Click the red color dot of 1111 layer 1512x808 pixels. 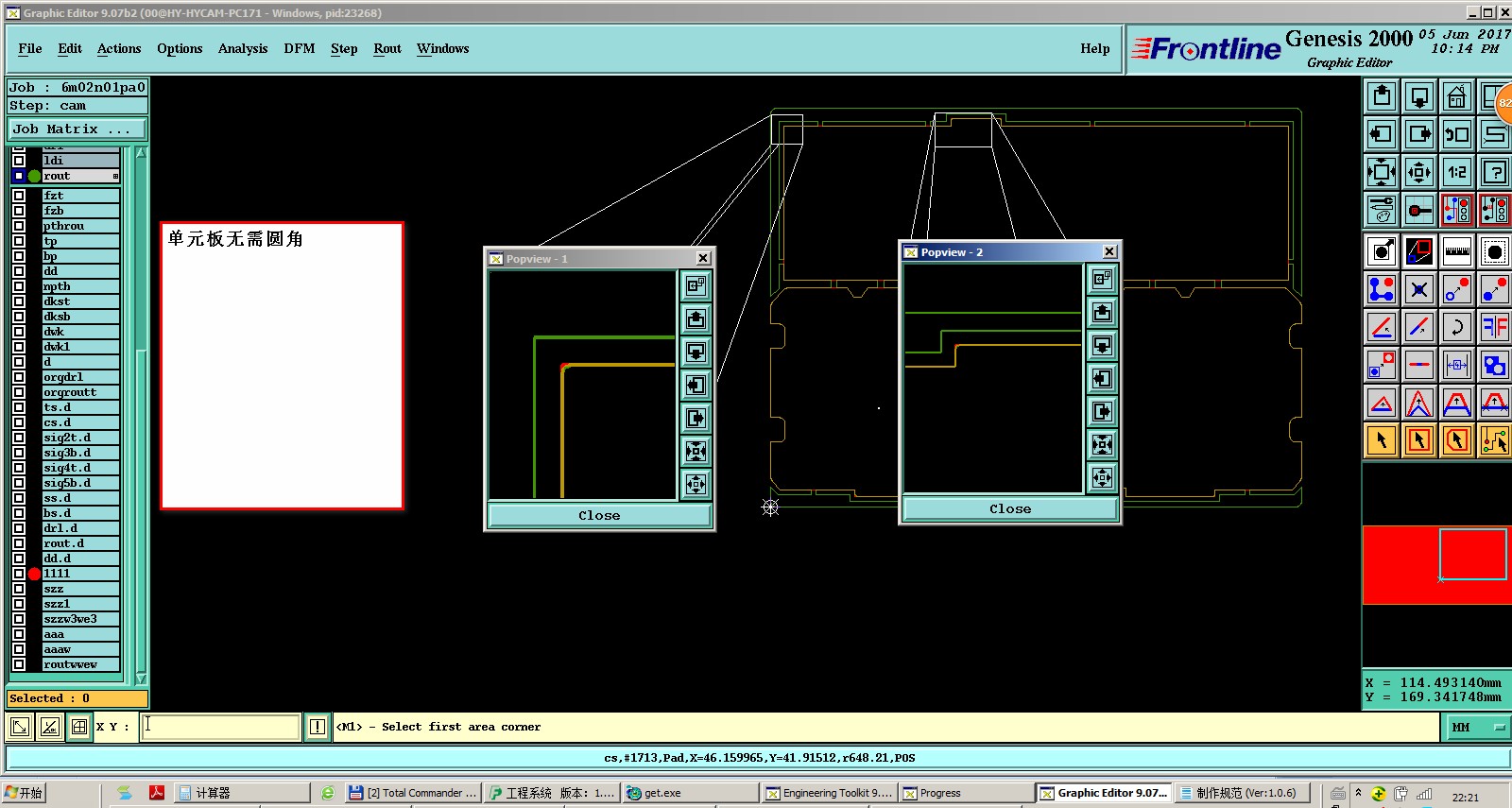[x=35, y=574]
